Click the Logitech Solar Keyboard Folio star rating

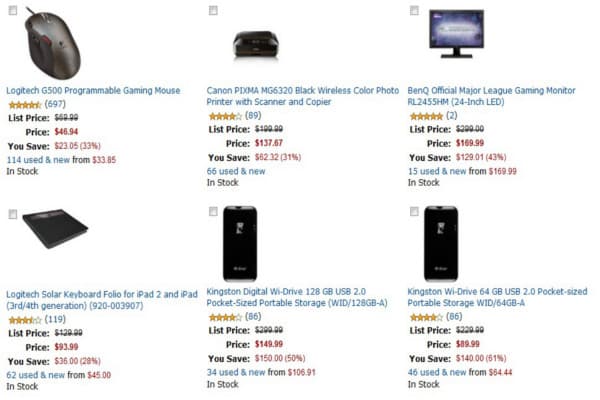click(x=24, y=320)
